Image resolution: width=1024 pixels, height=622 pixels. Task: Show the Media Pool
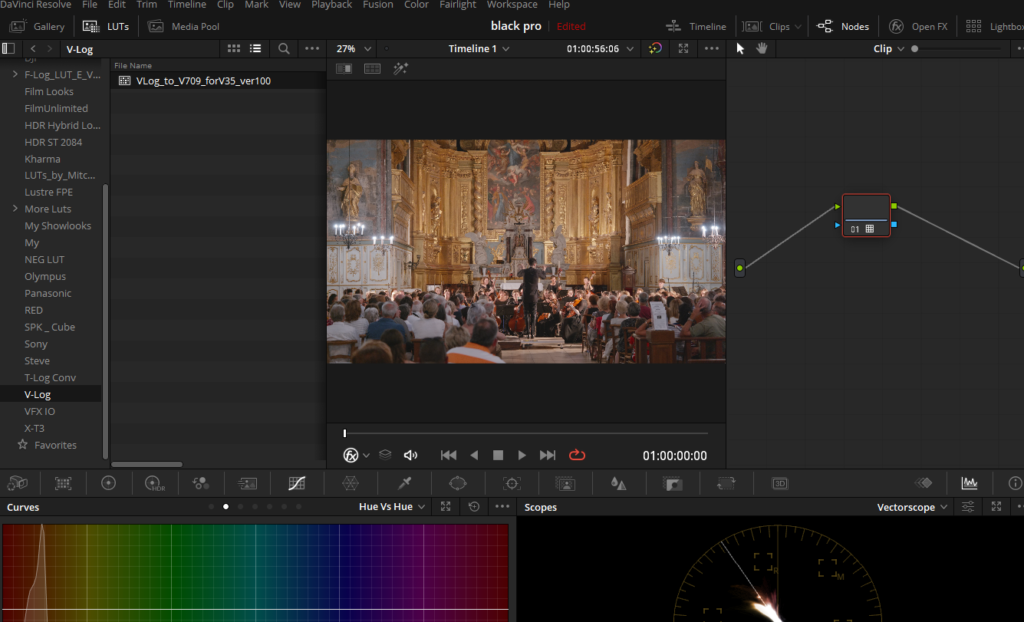(184, 26)
